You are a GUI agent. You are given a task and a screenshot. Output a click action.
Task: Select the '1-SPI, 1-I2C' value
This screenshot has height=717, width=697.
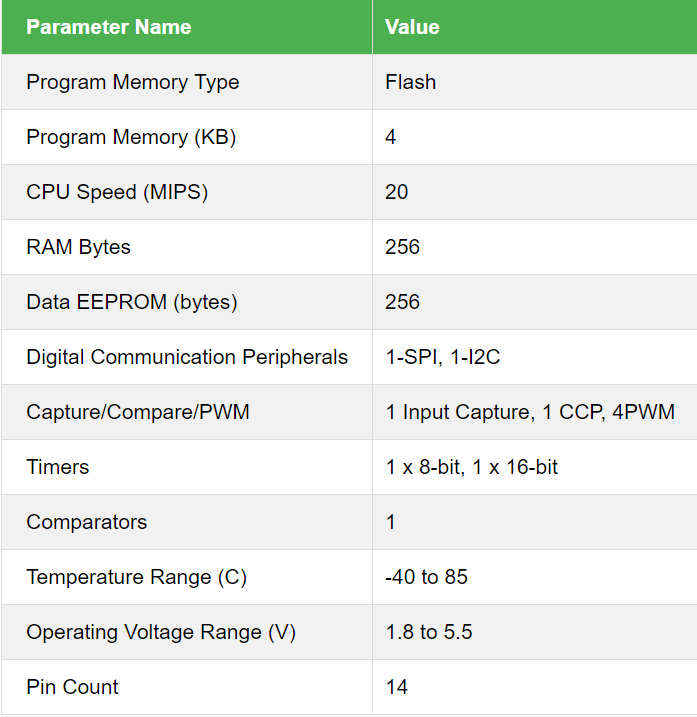[442, 357]
